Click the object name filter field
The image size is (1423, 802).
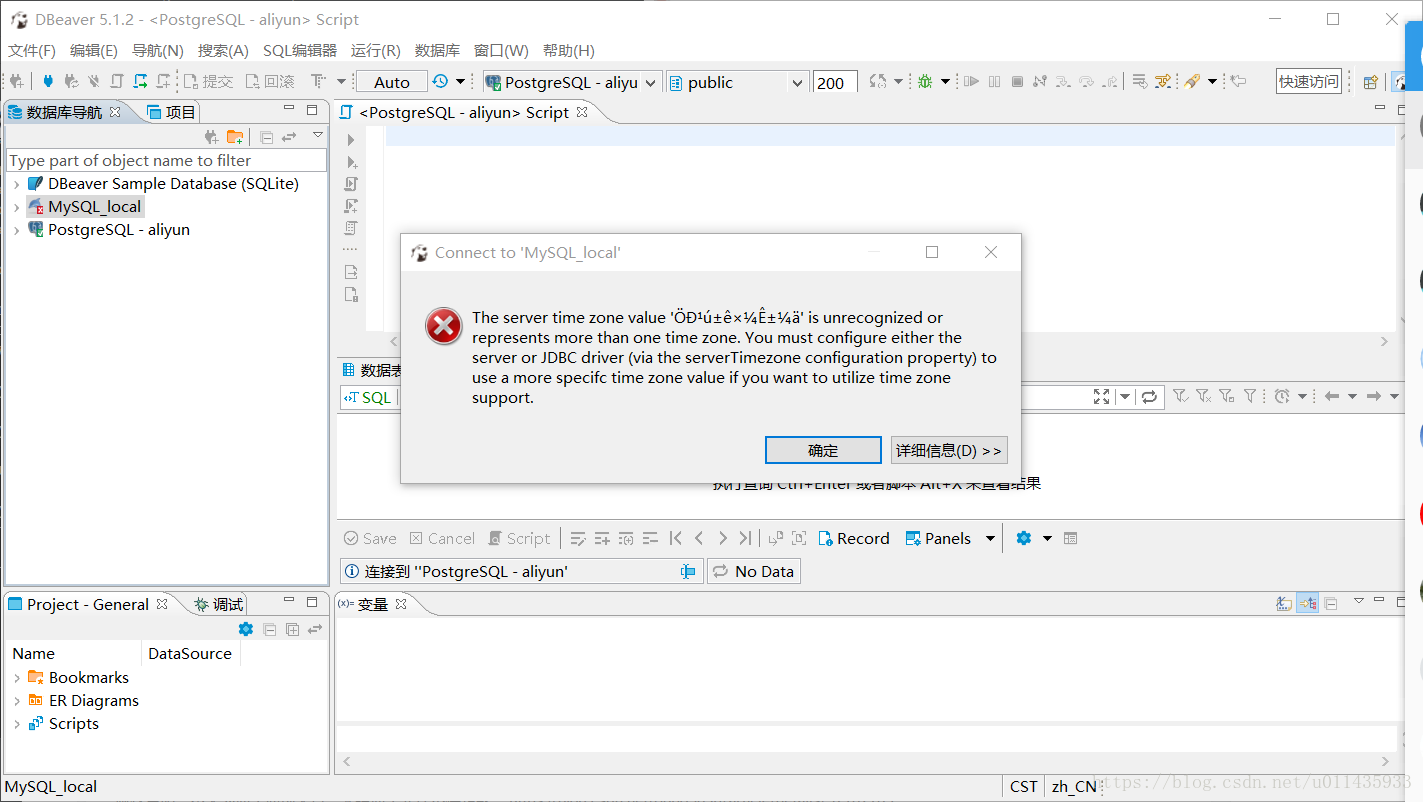pyautogui.click(x=166, y=160)
